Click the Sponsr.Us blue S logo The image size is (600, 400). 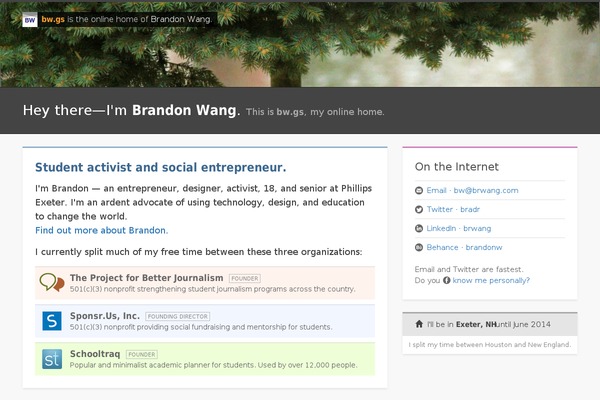52,321
